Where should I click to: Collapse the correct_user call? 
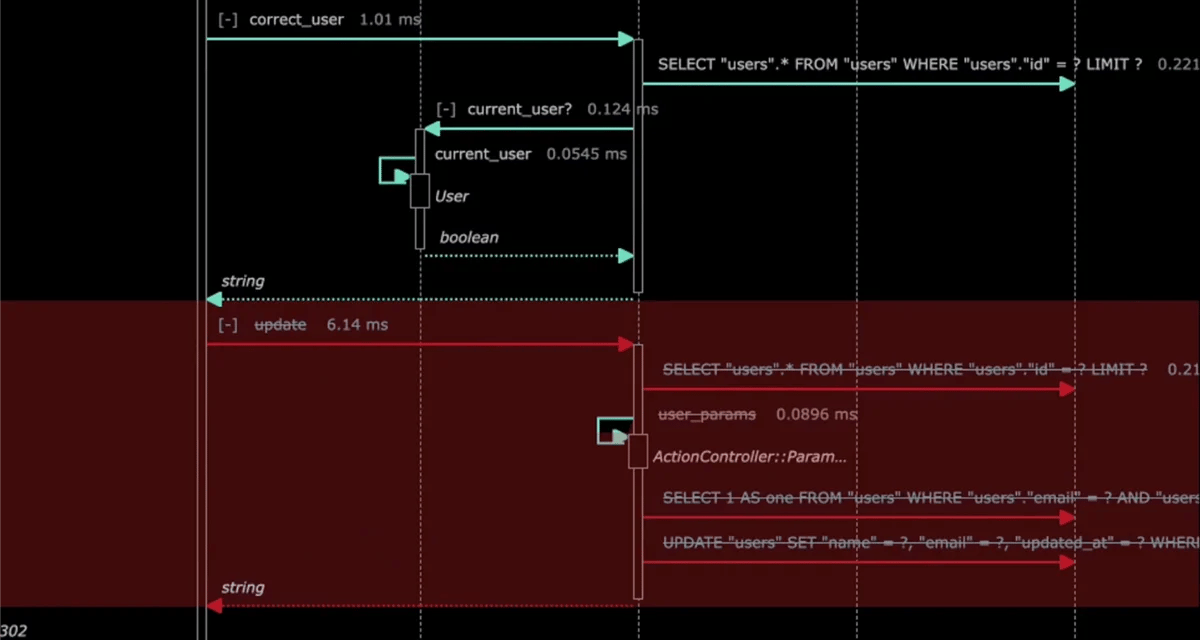[227, 19]
